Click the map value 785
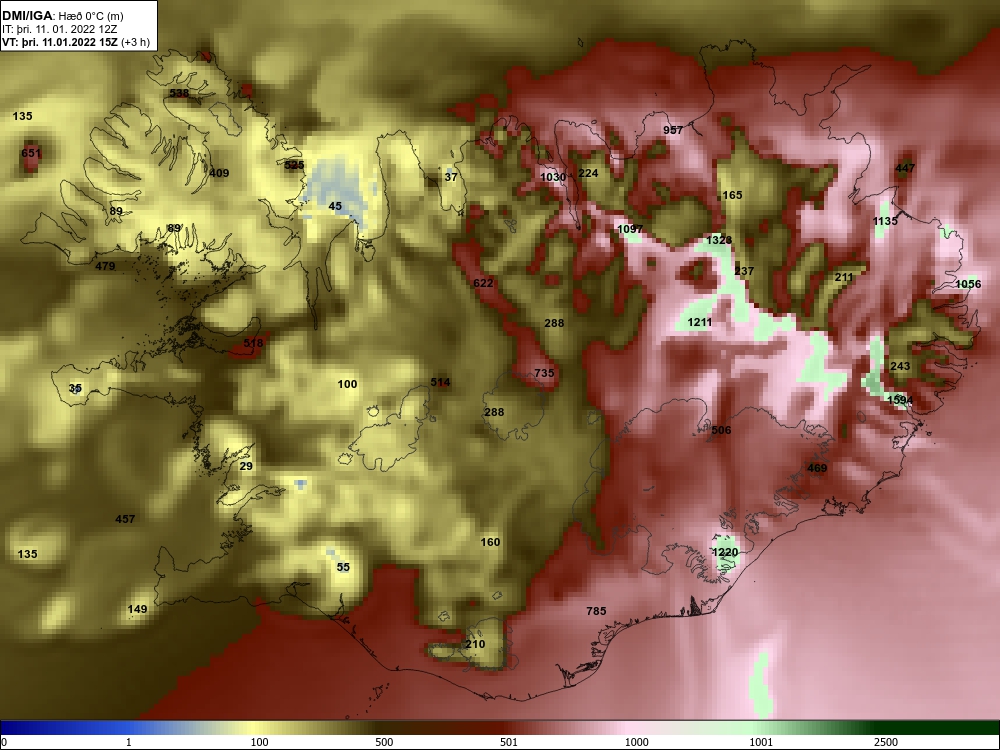 pyautogui.click(x=596, y=611)
